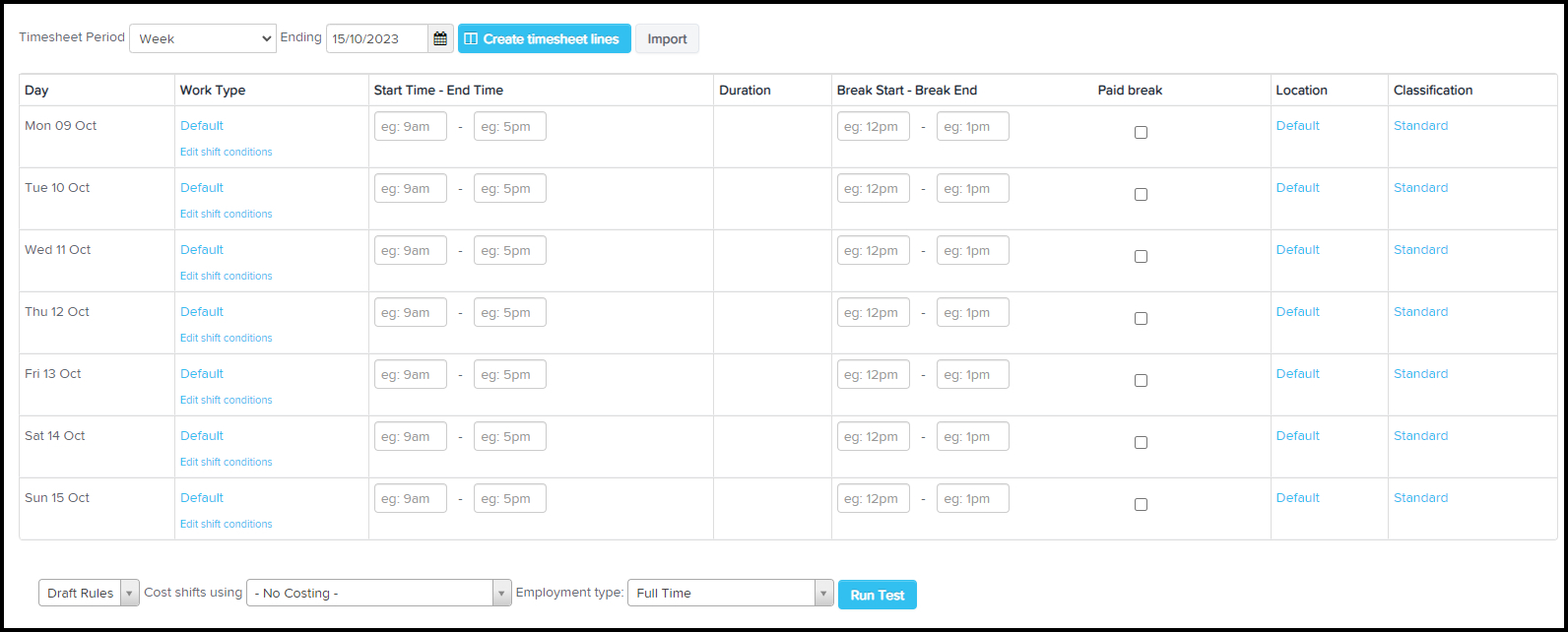Open the calendar icon beside Ending date
Viewport: 1568px width, 632px height.
[440, 39]
